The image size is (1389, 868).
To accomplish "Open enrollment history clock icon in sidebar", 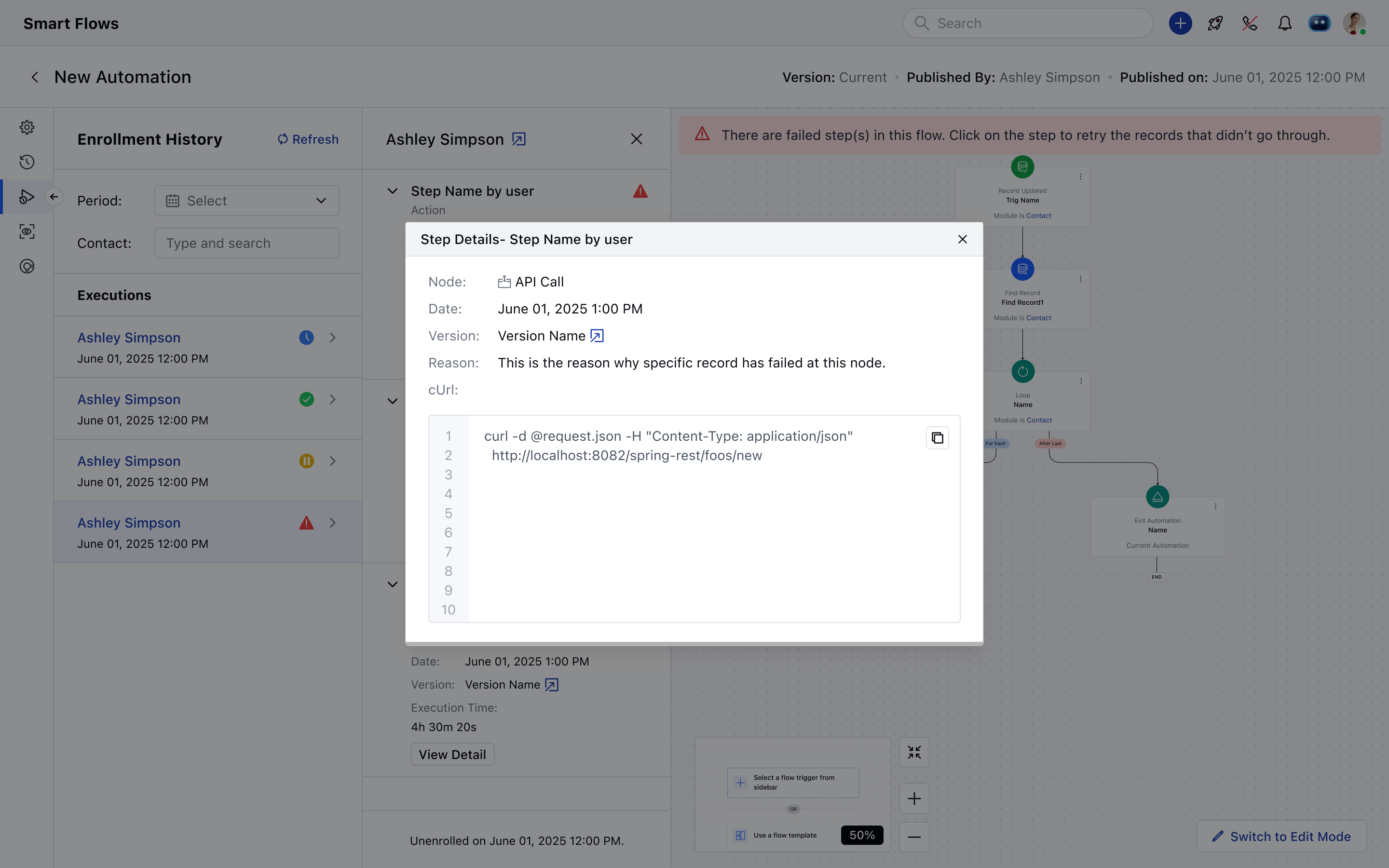I will pyautogui.click(x=27, y=162).
